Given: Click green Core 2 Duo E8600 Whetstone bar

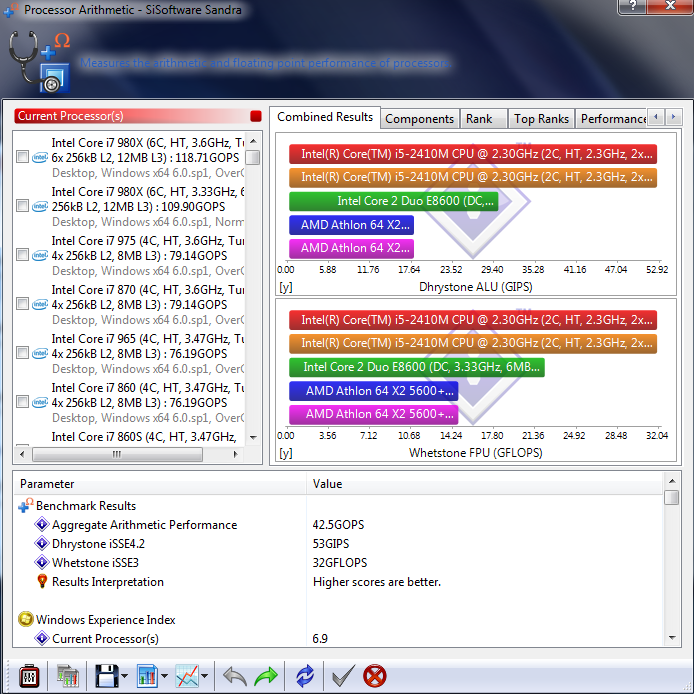Looking at the screenshot, I should click(416, 367).
